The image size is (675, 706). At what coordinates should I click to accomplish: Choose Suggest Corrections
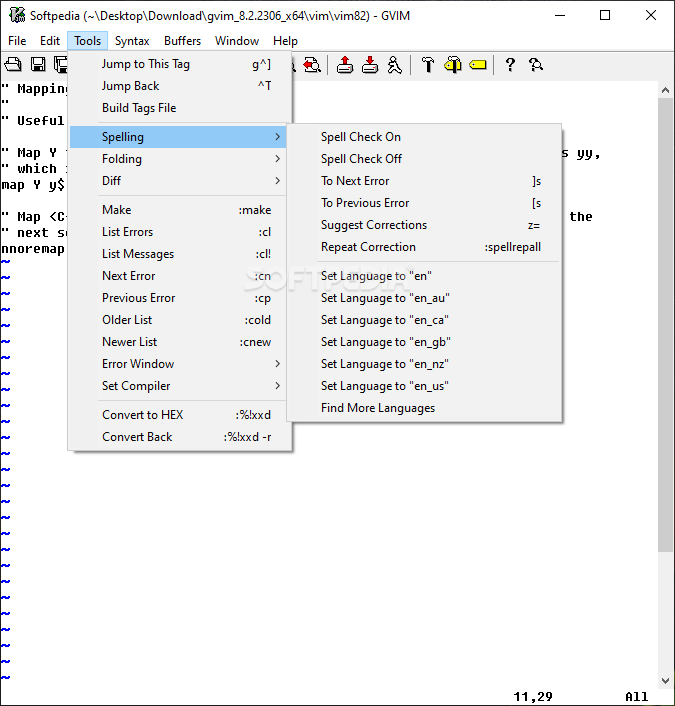click(x=424, y=225)
